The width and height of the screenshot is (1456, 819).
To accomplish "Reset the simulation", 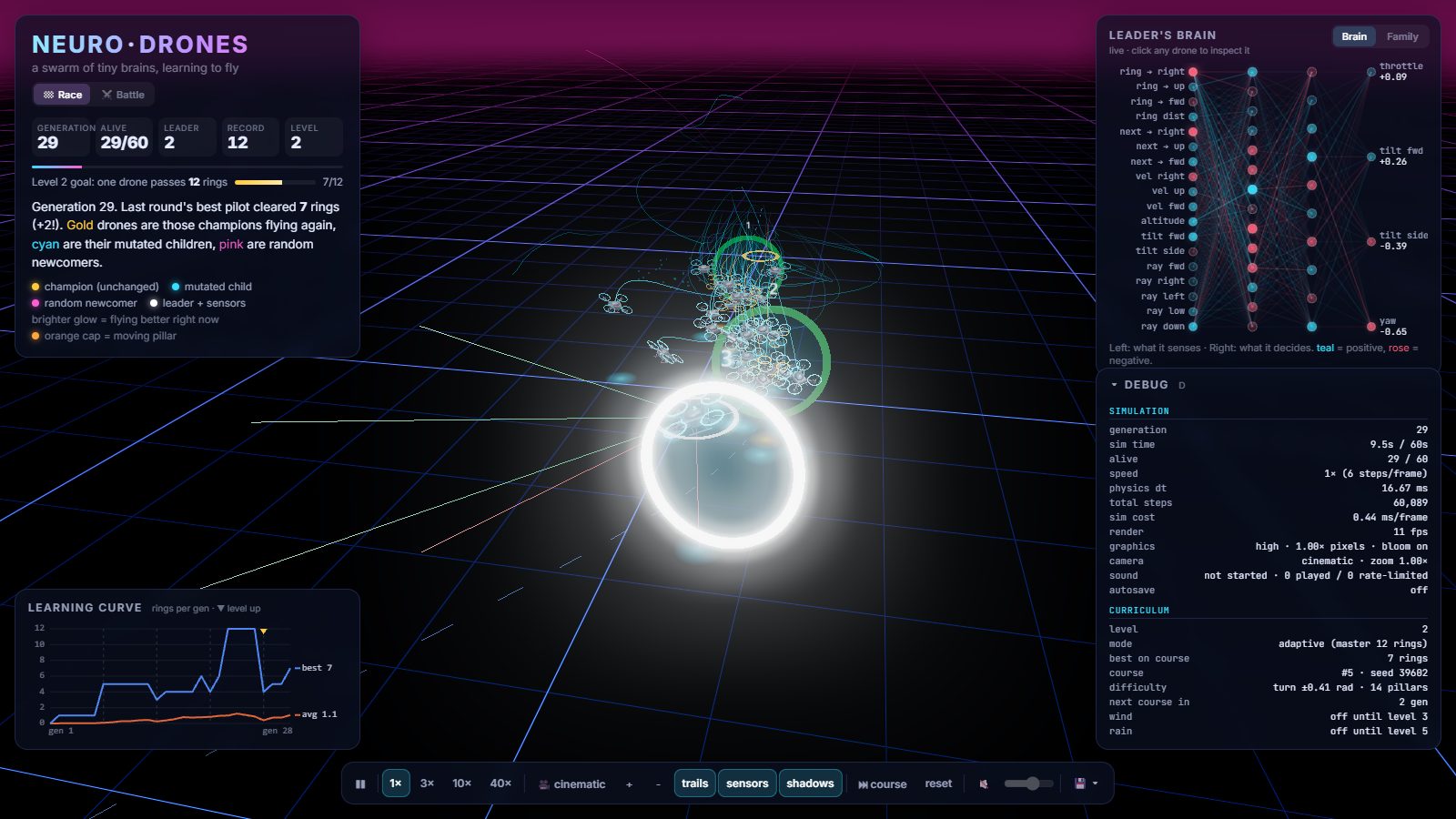I will [938, 784].
